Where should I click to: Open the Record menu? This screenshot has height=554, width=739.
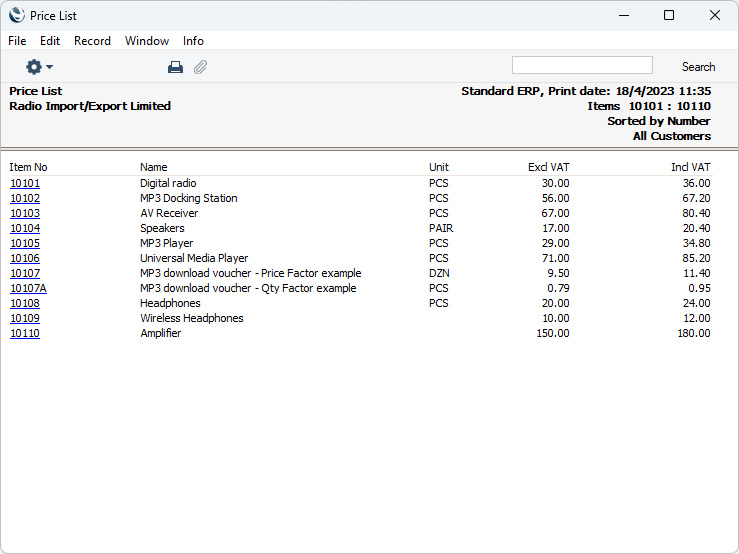92,41
